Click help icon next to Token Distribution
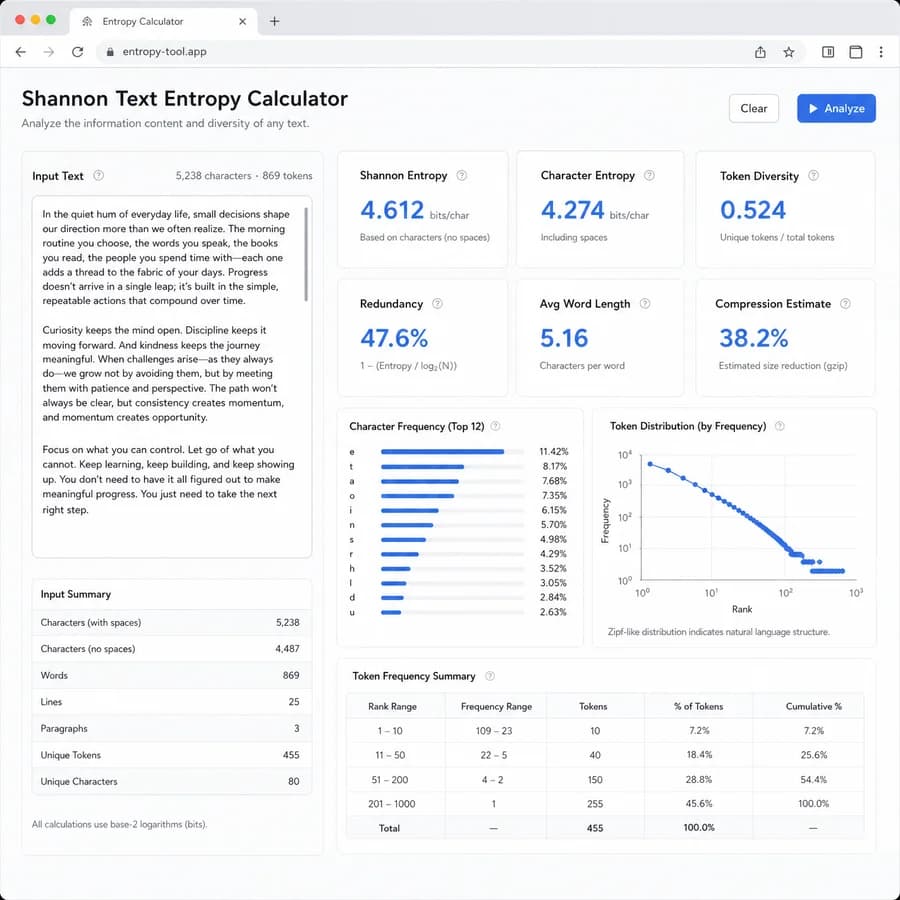This screenshot has height=900, width=900. pyautogui.click(x=779, y=426)
